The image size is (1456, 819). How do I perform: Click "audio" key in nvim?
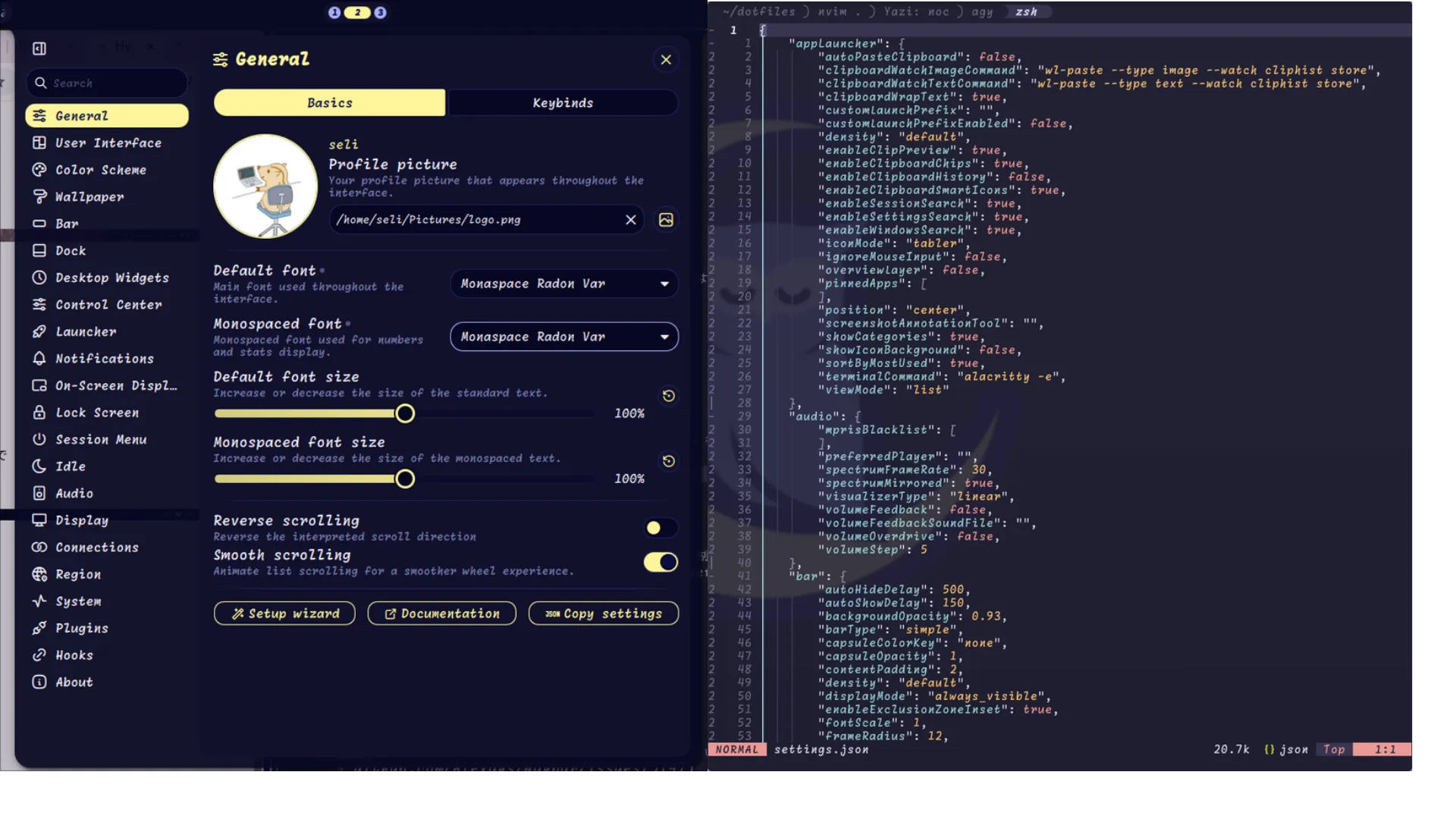tap(814, 416)
